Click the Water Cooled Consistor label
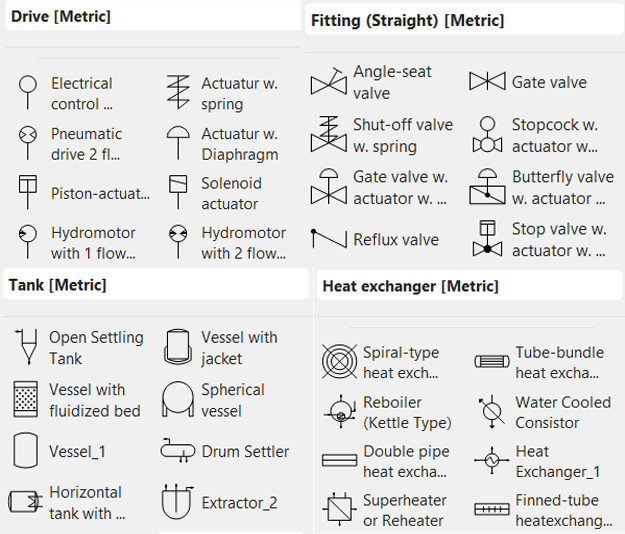Screen dimensions: 625x534 pyautogui.click(x=563, y=412)
